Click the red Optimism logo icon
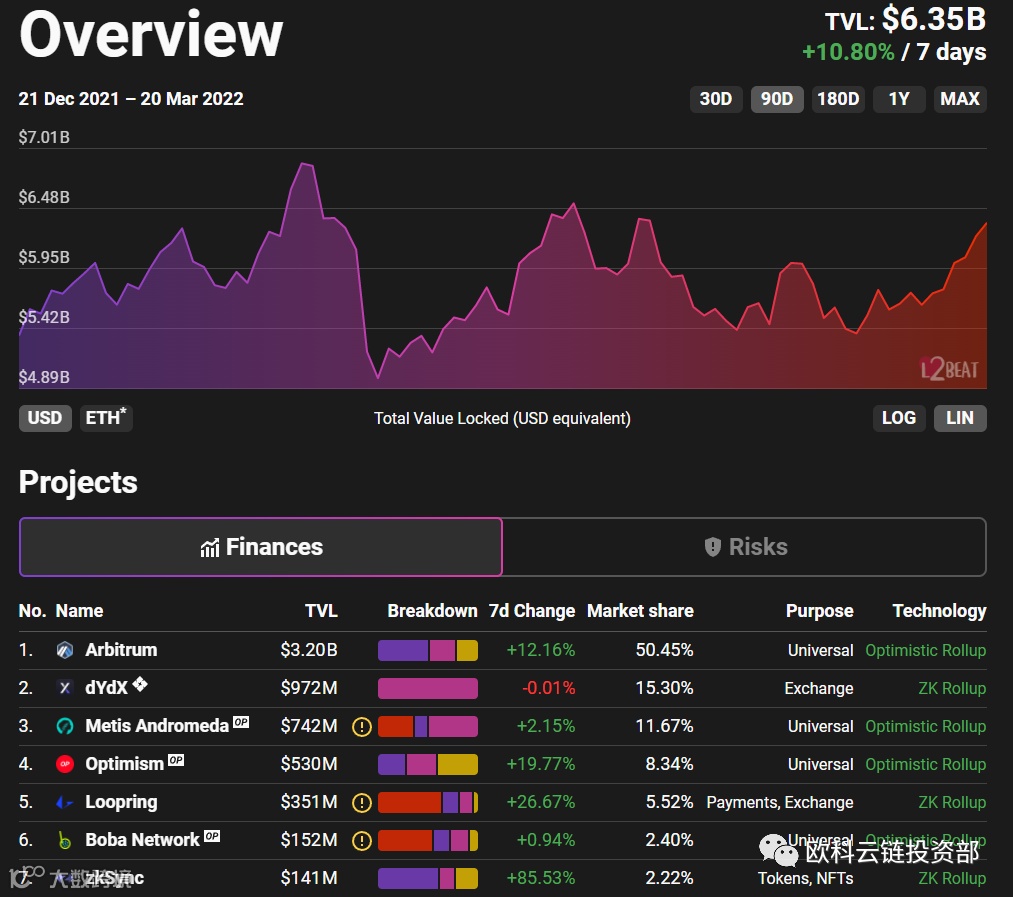The height and width of the screenshot is (897, 1013). pyautogui.click(x=65, y=765)
